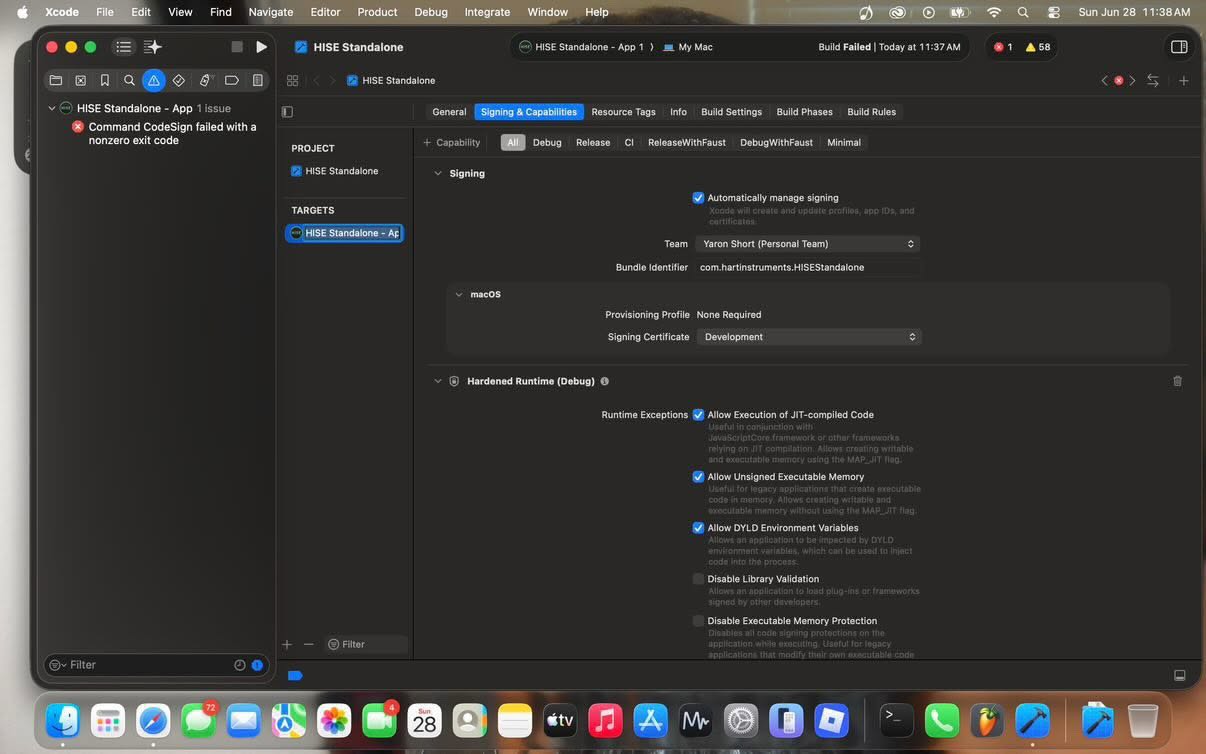Collapse the Signing section
Viewport: 1206px width, 754px height.
(437, 174)
